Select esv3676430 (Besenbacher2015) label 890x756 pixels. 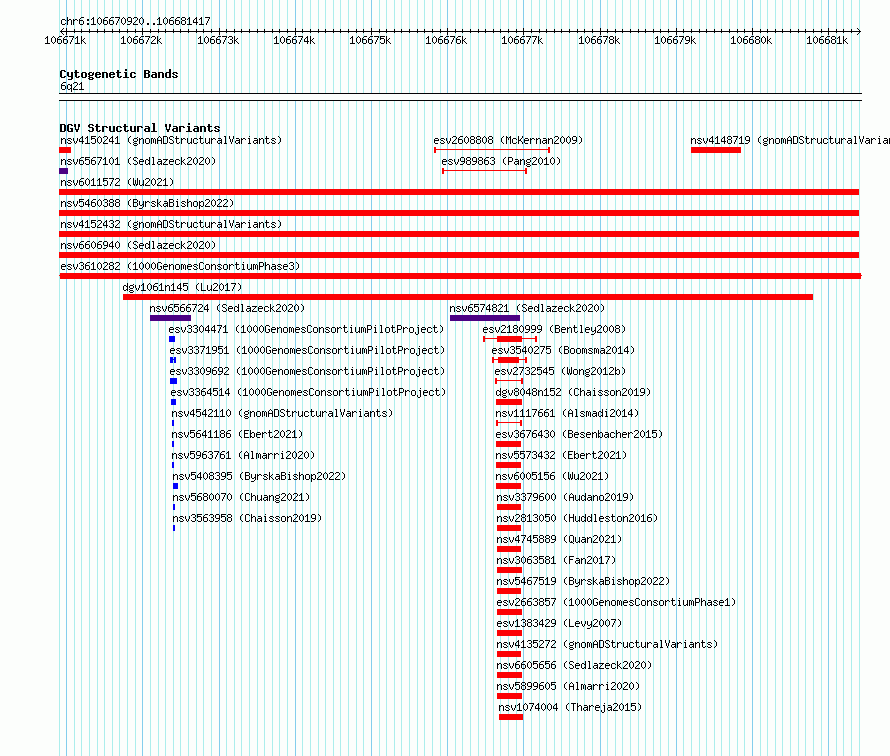pyautogui.click(x=579, y=434)
